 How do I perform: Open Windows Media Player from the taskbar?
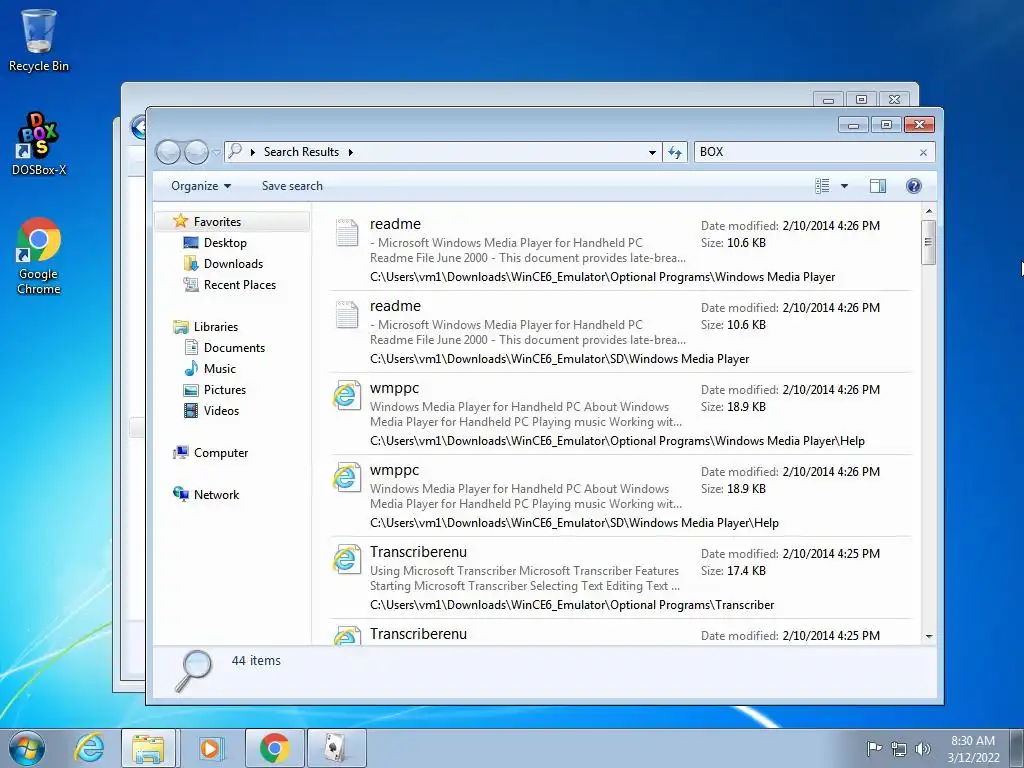pyautogui.click(x=210, y=748)
